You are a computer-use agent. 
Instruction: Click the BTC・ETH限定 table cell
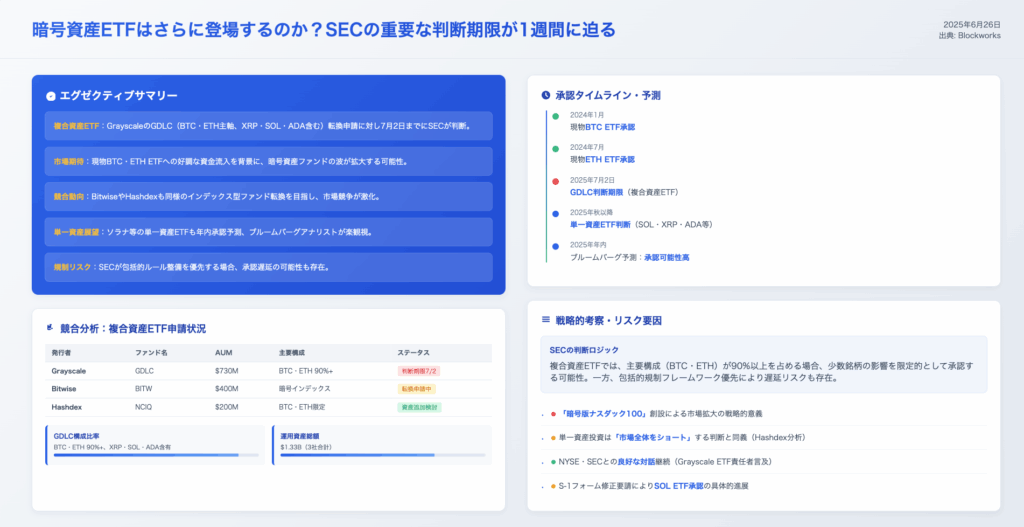point(302,407)
